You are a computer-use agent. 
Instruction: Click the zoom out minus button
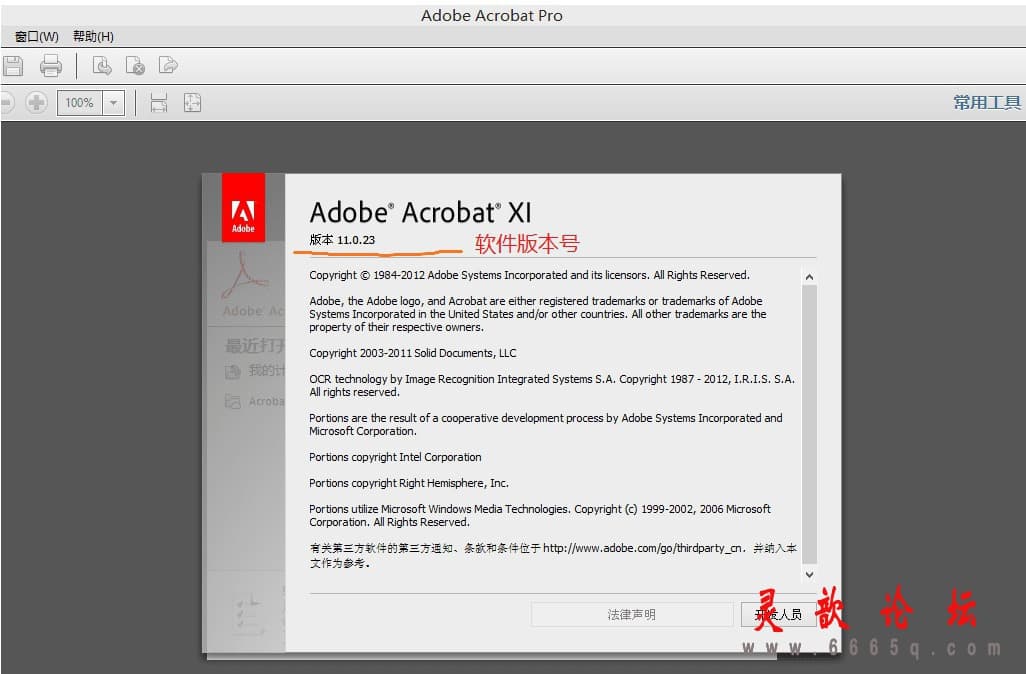(7, 103)
